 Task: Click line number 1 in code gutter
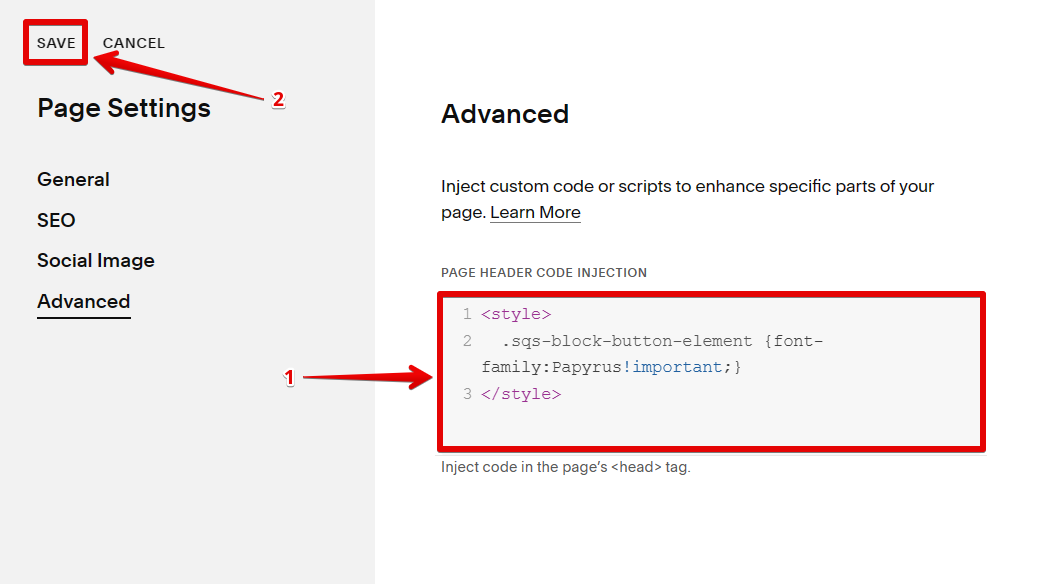pos(466,314)
